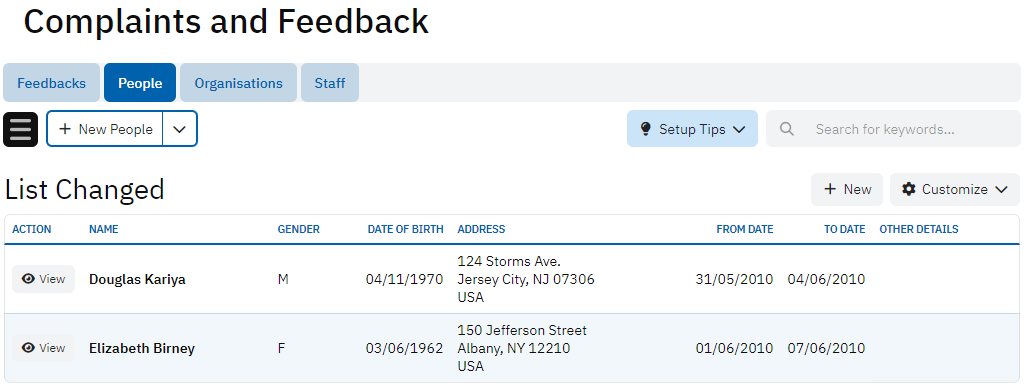Click the plus New button beside Customize
The image size is (1024, 389).
(x=846, y=189)
